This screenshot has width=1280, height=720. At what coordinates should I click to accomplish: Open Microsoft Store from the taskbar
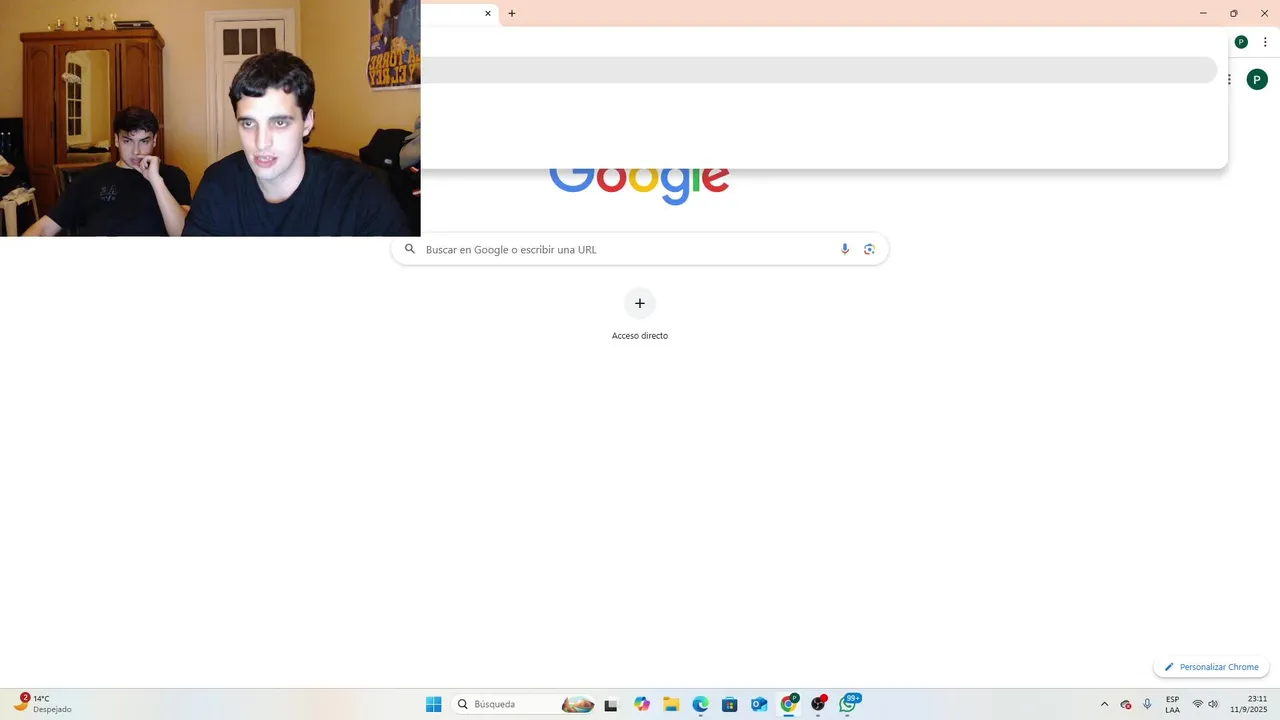[x=729, y=704]
